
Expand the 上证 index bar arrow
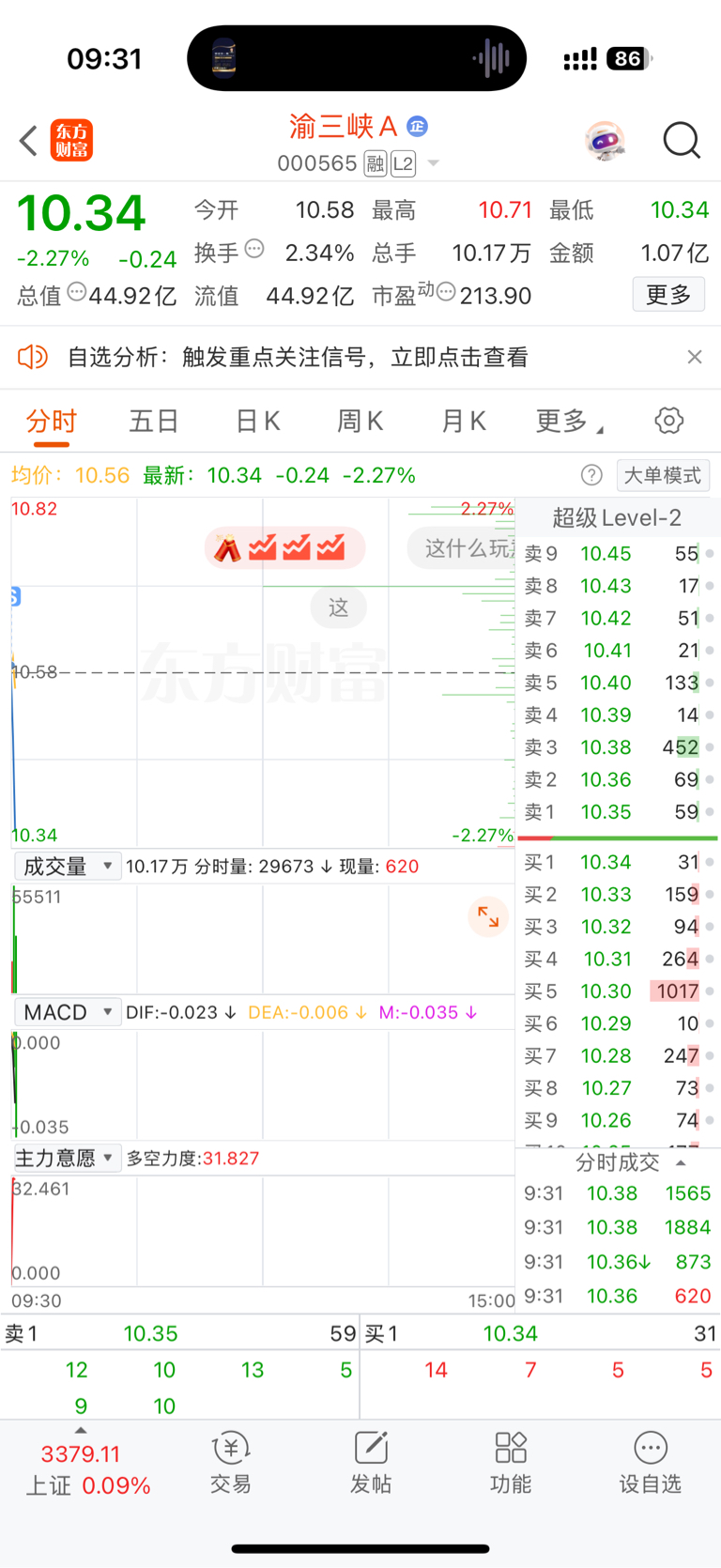[x=81, y=1430]
